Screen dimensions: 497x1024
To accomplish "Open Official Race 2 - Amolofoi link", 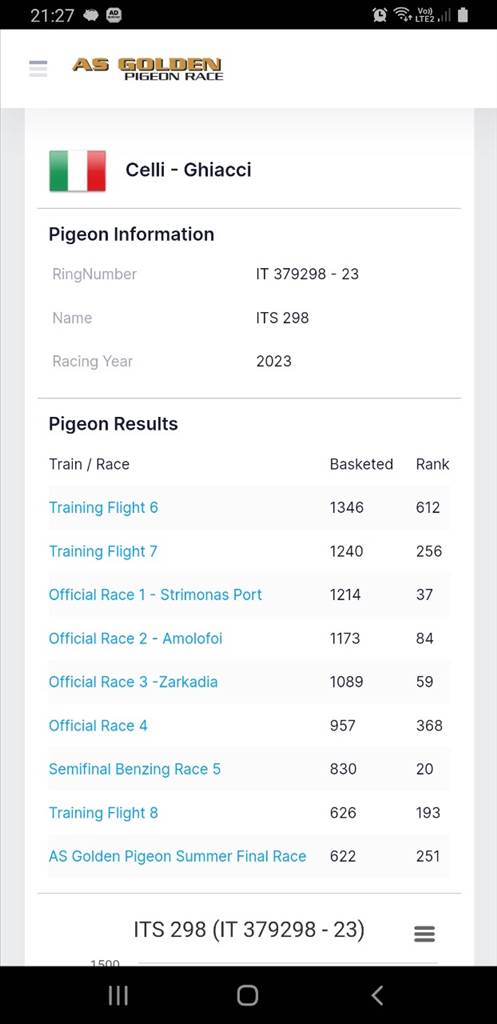I will click(x=136, y=638).
